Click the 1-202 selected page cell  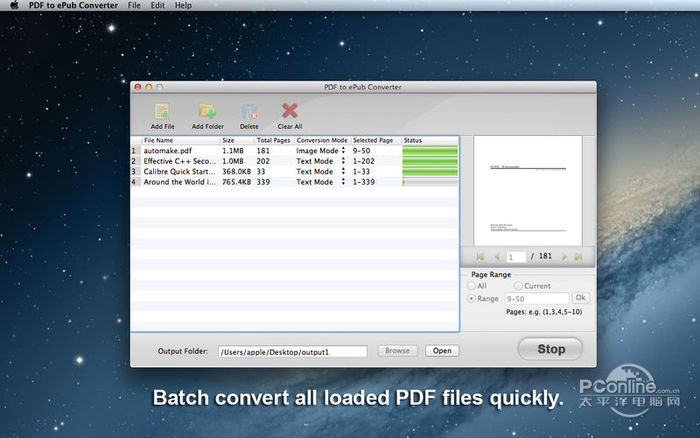coord(363,161)
